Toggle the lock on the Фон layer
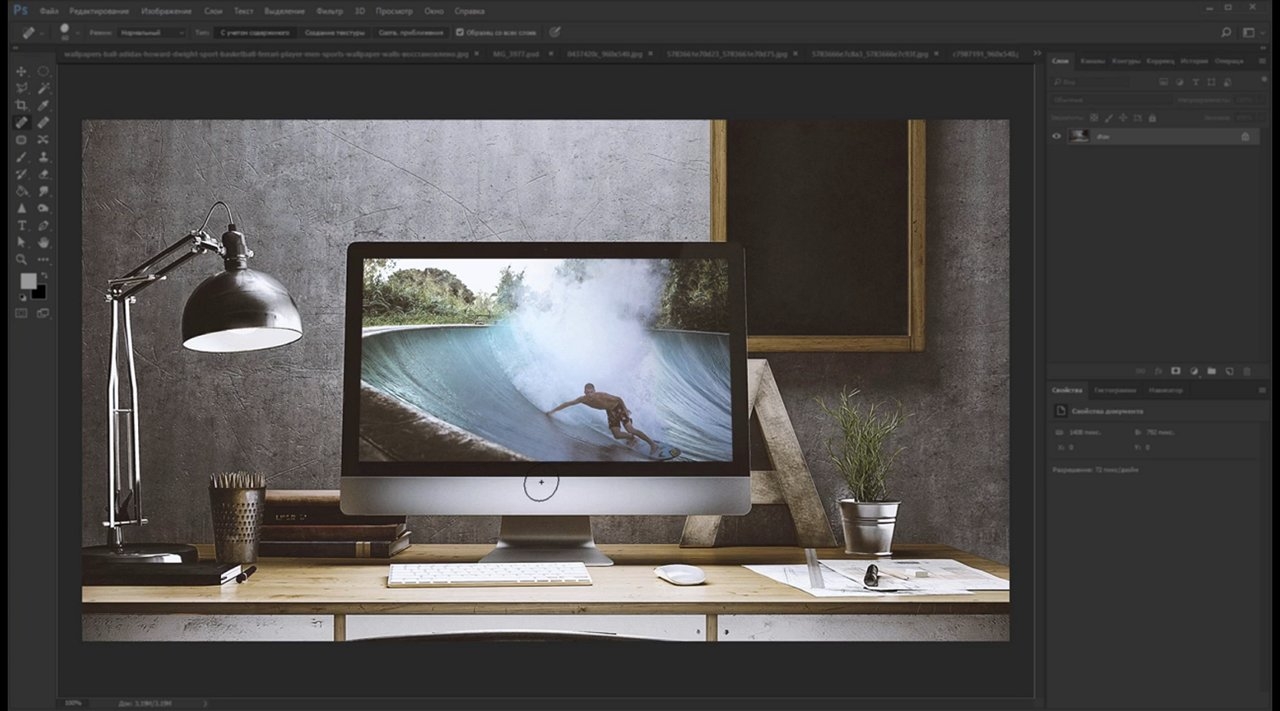Image resolution: width=1280 pixels, height=711 pixels. (x=1245, y=136)
